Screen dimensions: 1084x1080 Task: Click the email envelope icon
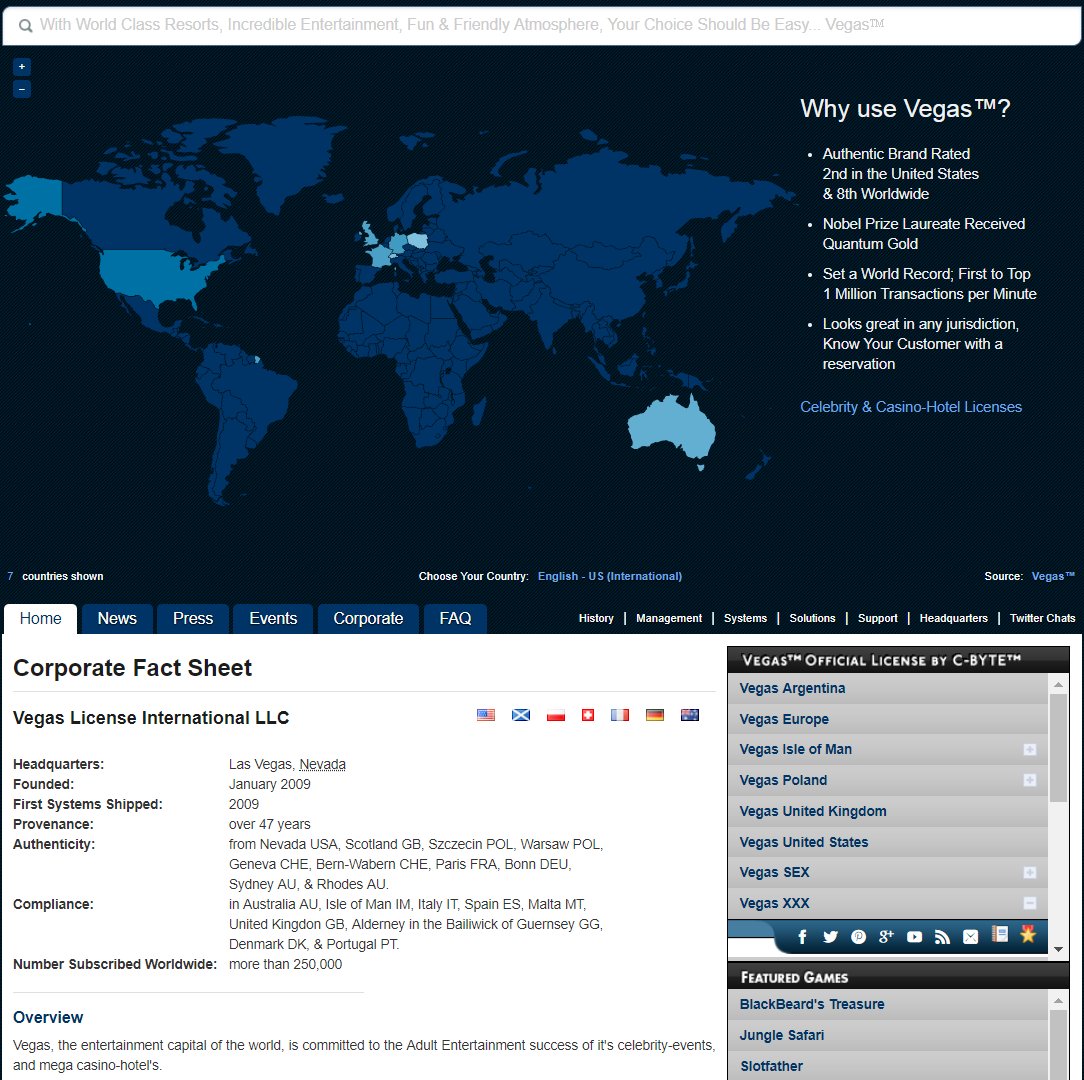tap(971, 937)
